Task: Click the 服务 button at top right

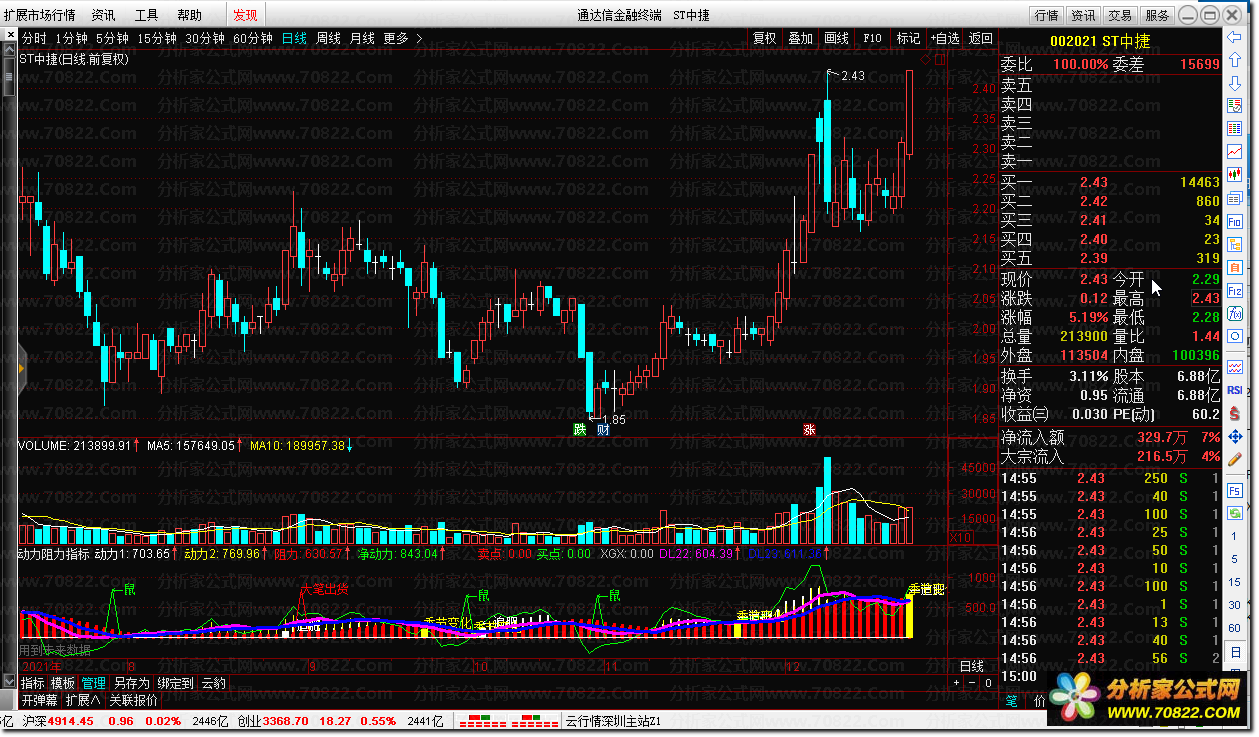Action: pyautogui.click(x=1157, y=15)
